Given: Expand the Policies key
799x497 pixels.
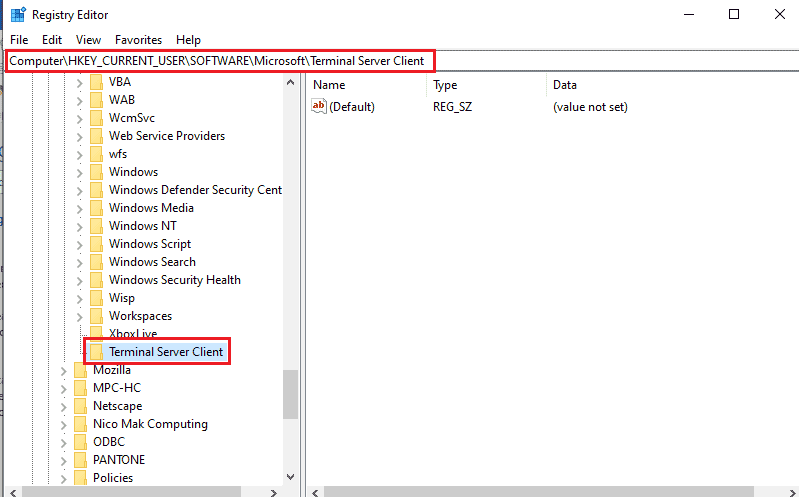Looking at the screenshot, I should [64, 479].
